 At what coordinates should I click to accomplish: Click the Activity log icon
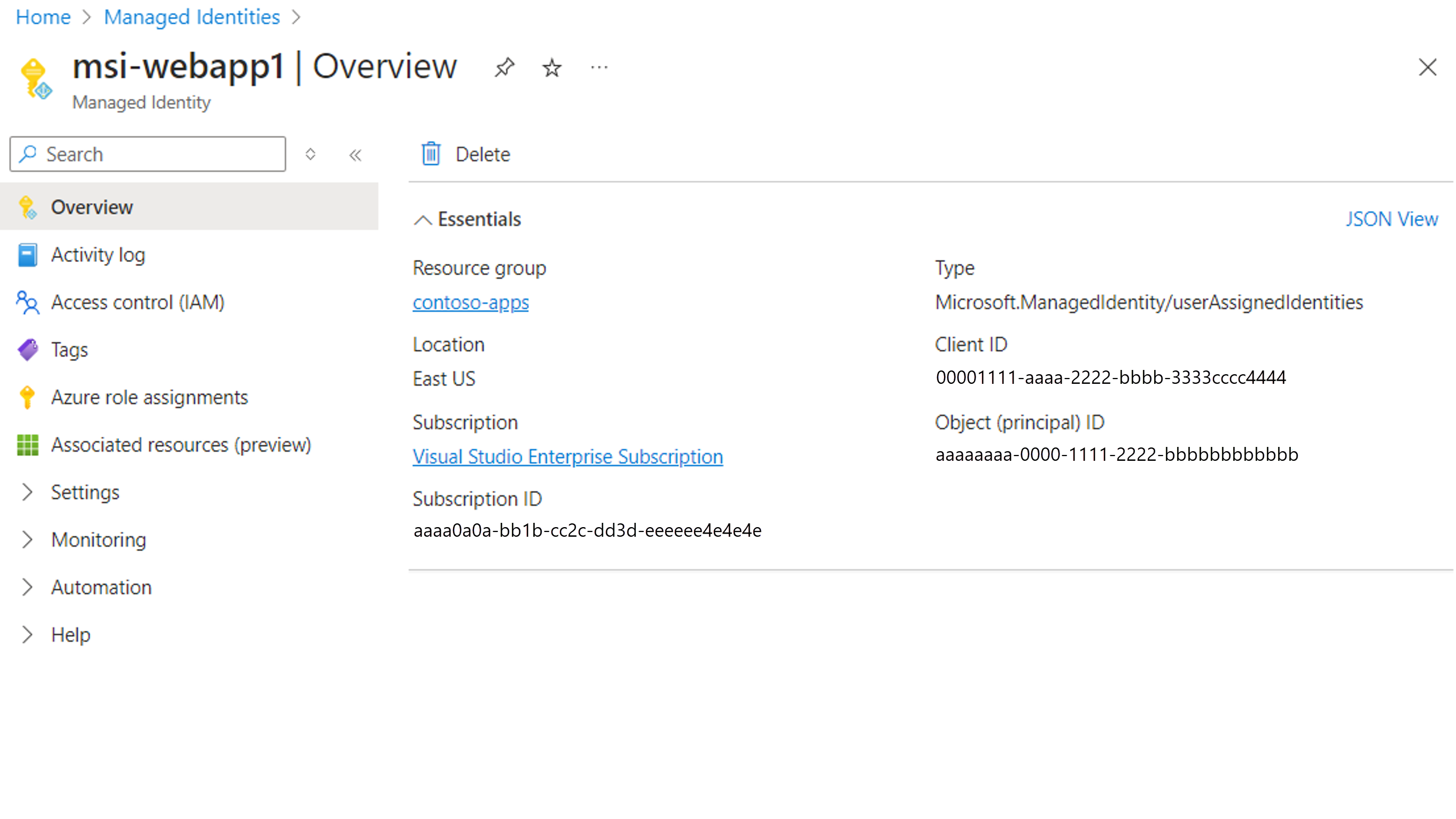click(x=28, y=254)
